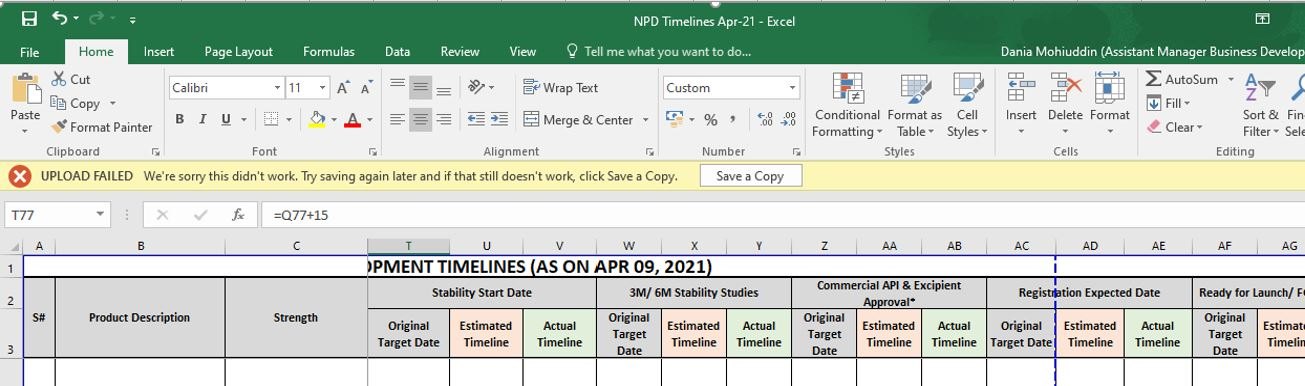Click the Save icon in title bar

[x=29, y=19]
